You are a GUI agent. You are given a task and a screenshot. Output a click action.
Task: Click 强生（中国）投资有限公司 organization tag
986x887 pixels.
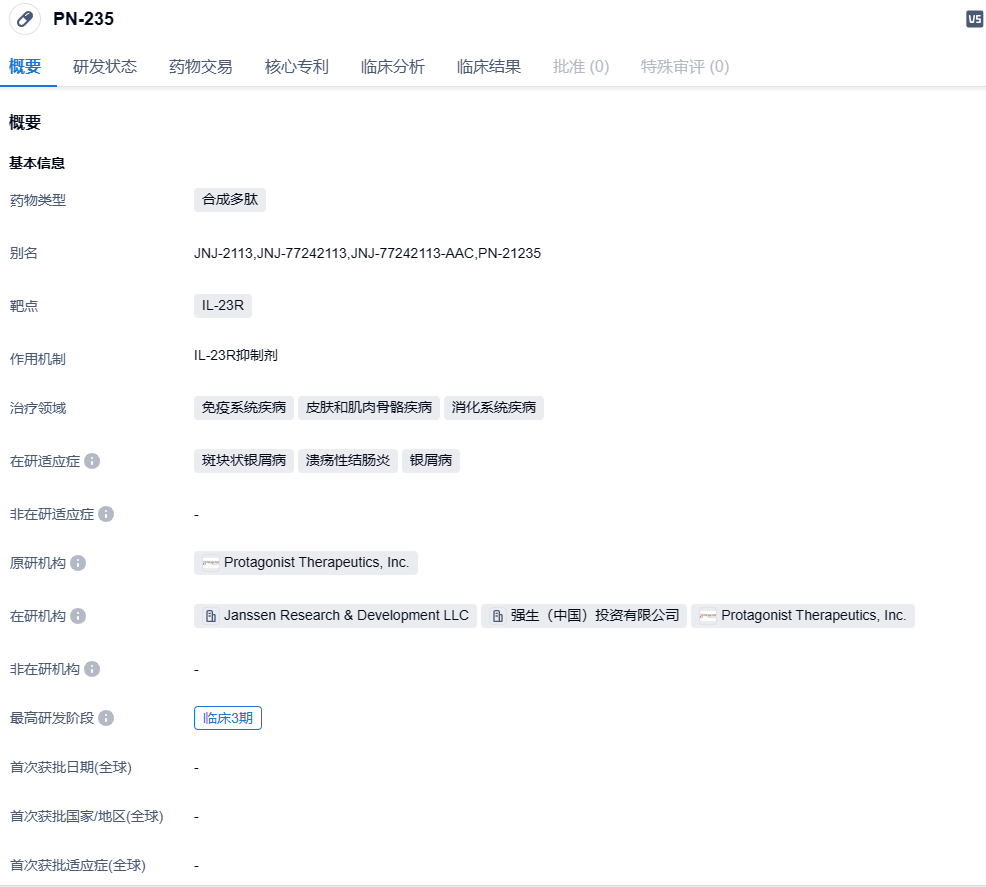(x=584, y=616)
